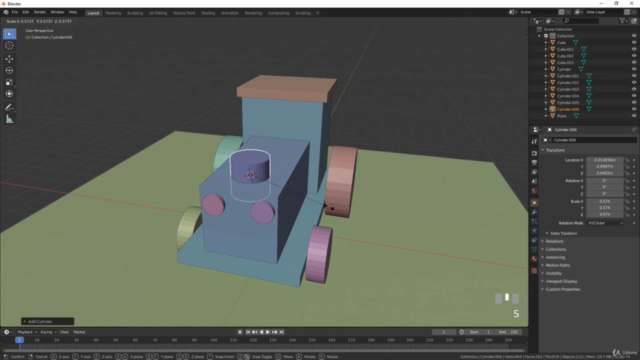
Task: Open Material properties tab icon
Action: pos(534,259)
